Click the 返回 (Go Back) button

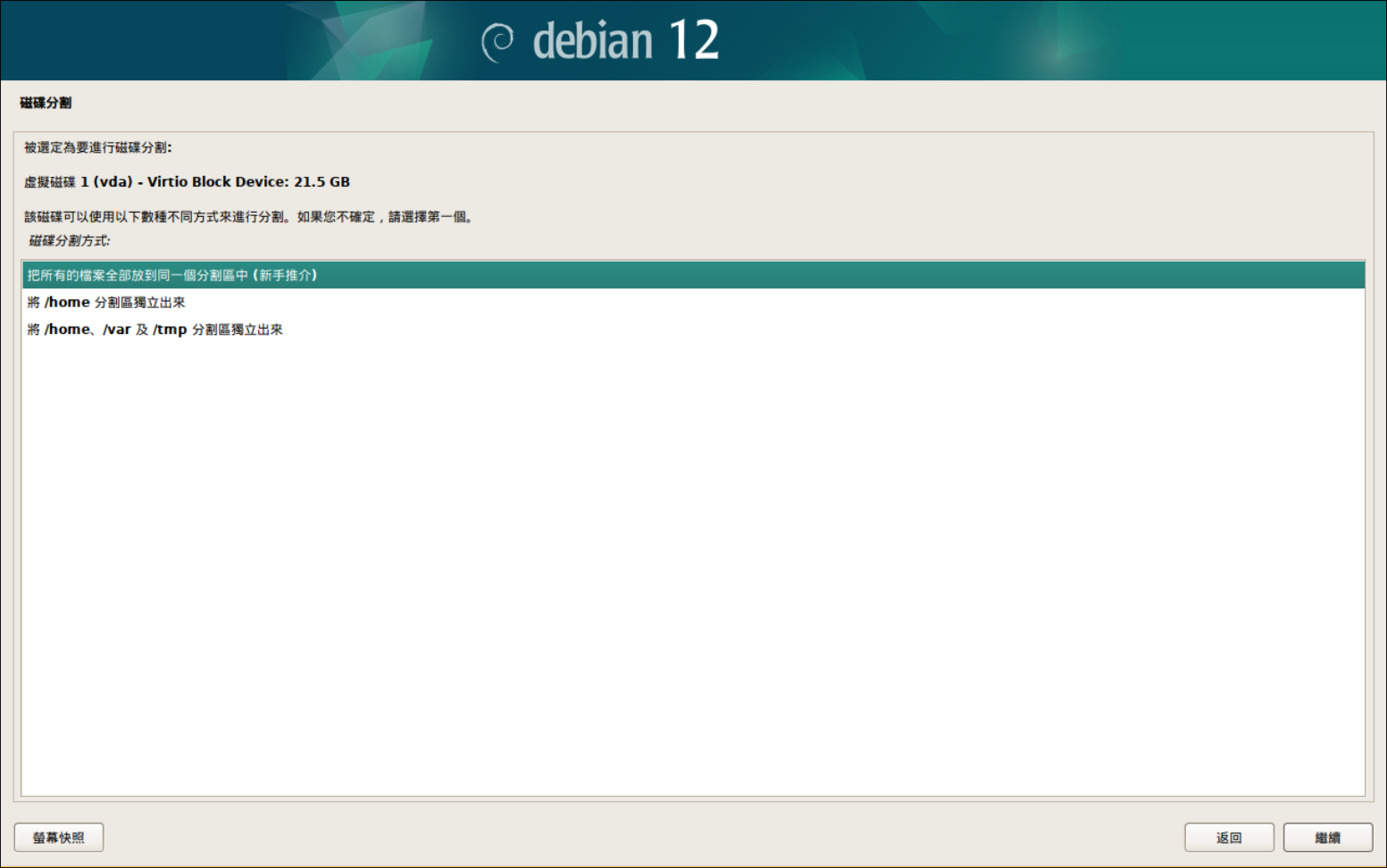1230,837
